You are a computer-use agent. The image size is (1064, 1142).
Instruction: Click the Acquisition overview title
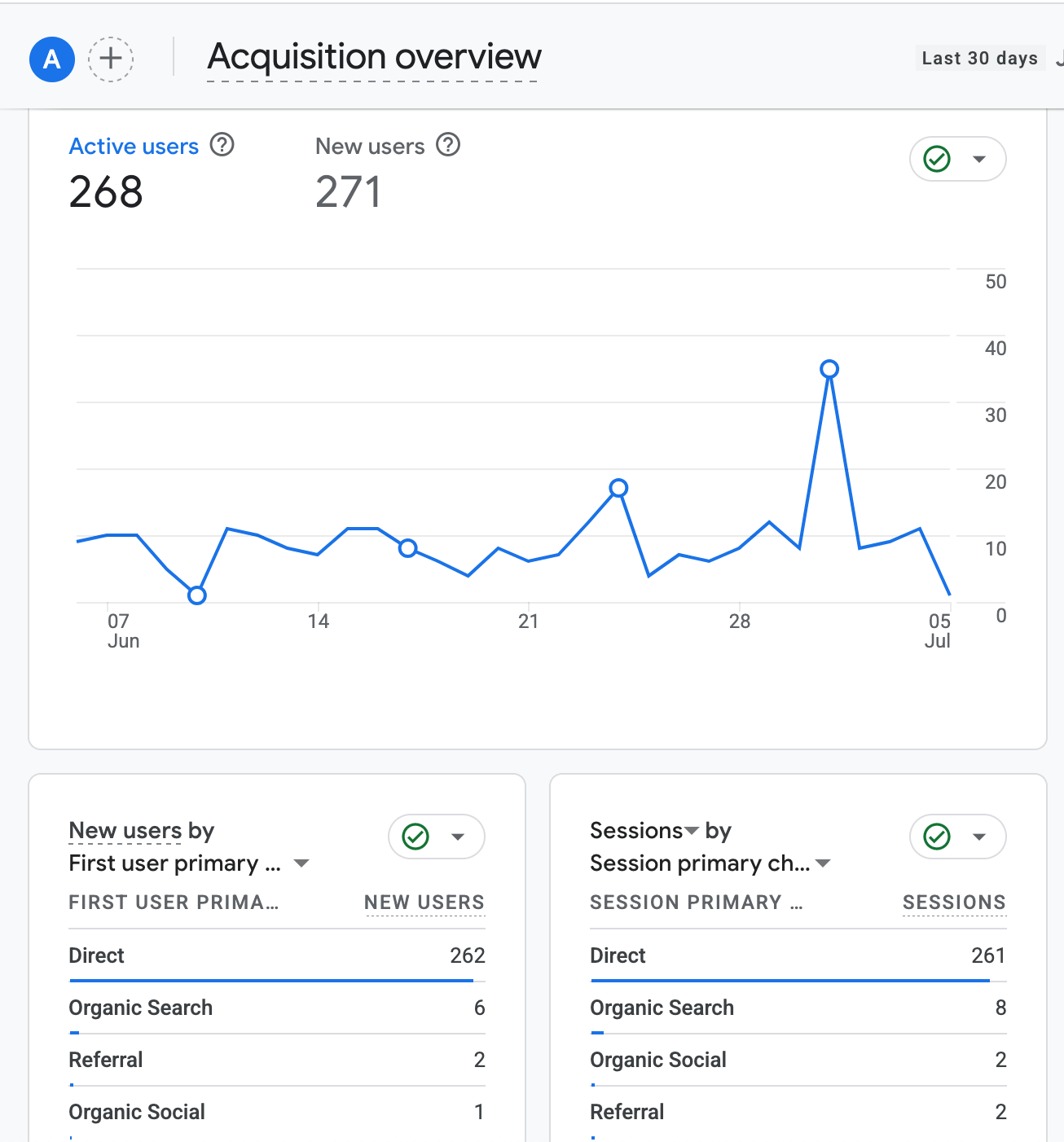(x=374, y=57)
